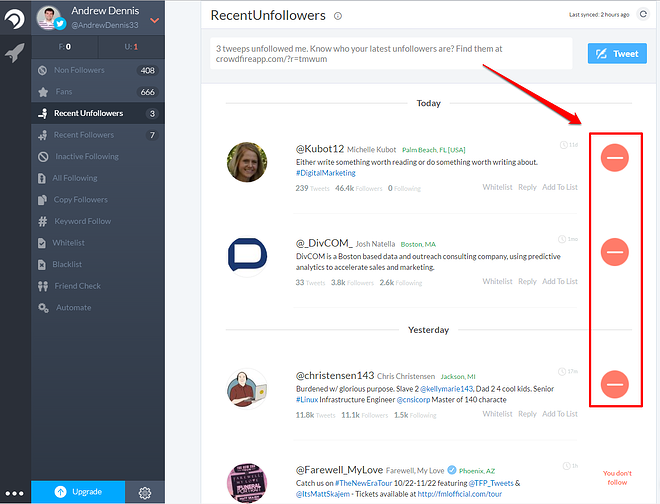Click the refresh sync icon

[643, 16]
